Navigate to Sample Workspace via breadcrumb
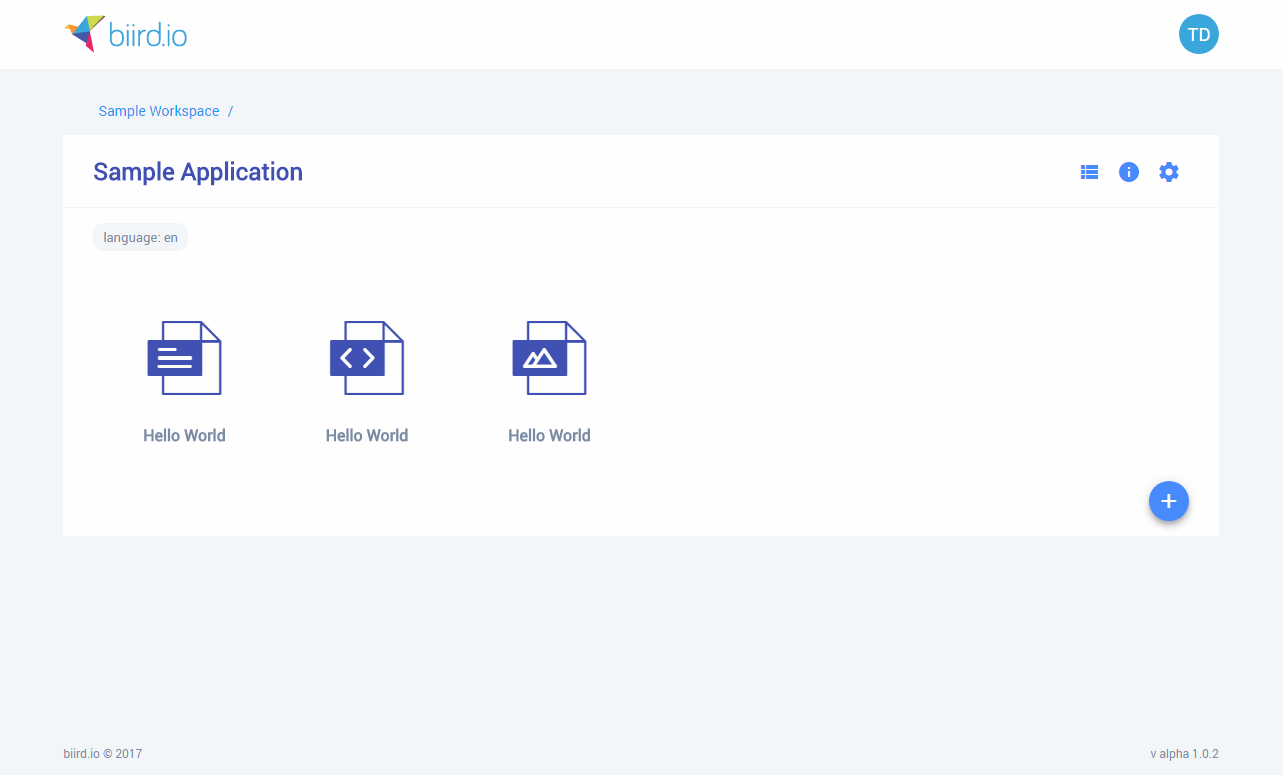1283x775 pixels. point(158,111)
